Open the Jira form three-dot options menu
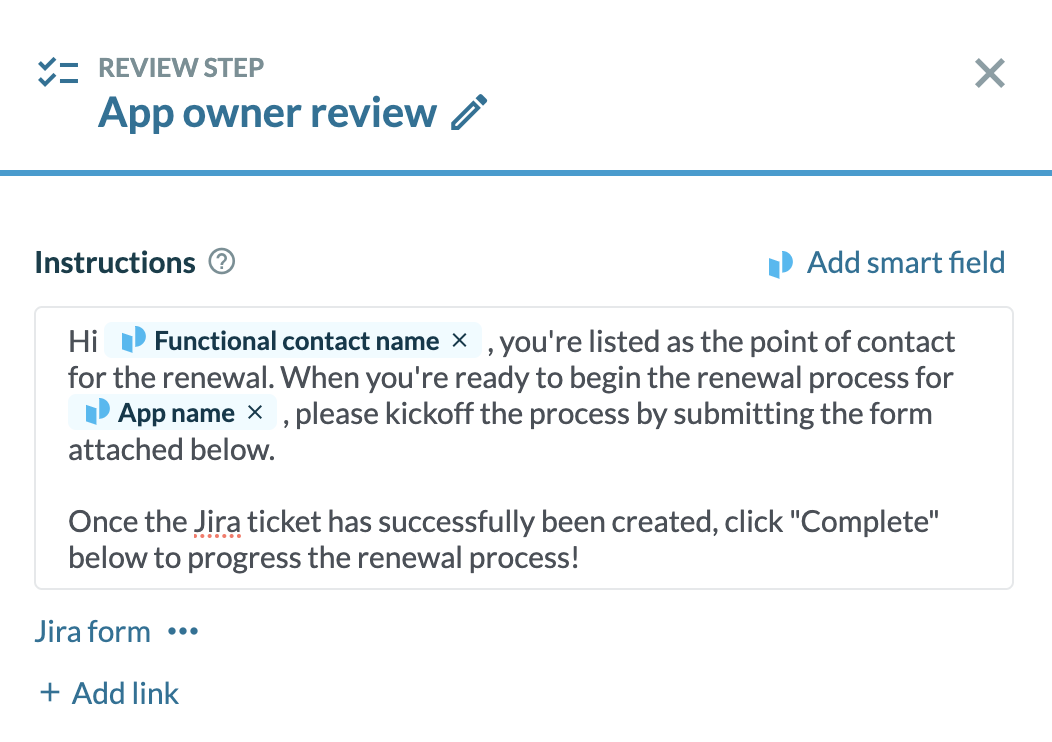Screen dimensions: 1052x742 click(183, 632)
